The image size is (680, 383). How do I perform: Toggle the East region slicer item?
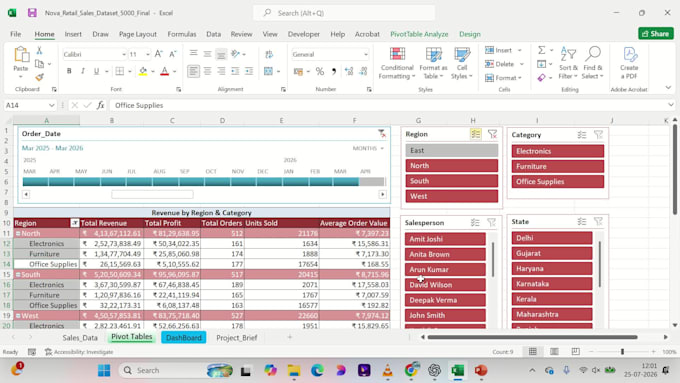[x=451, y=151]
